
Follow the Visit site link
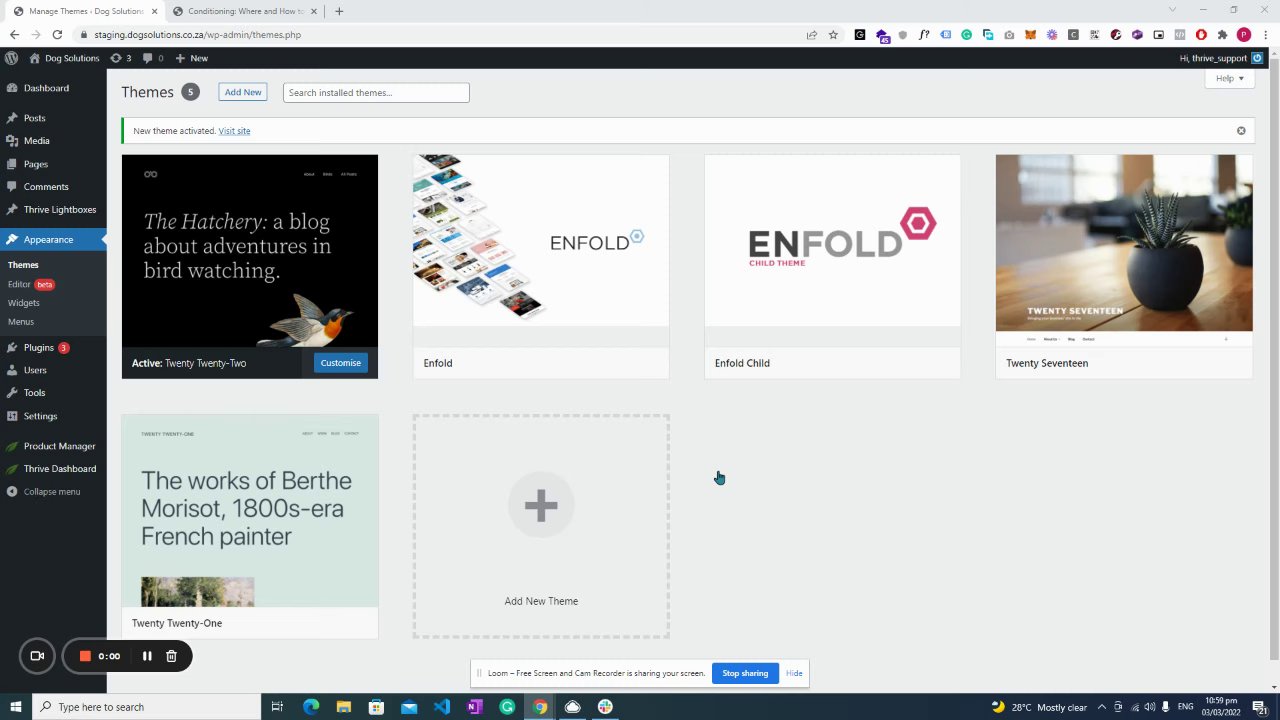pyautogui.click(x=234, y=131)
